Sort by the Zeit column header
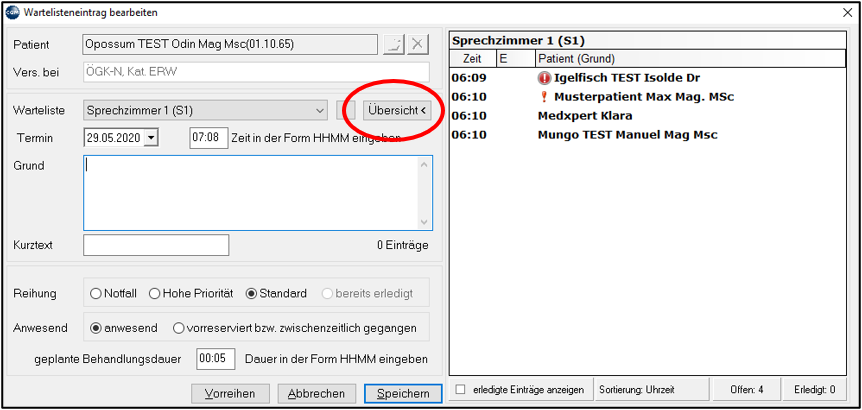 click(473, 58)
